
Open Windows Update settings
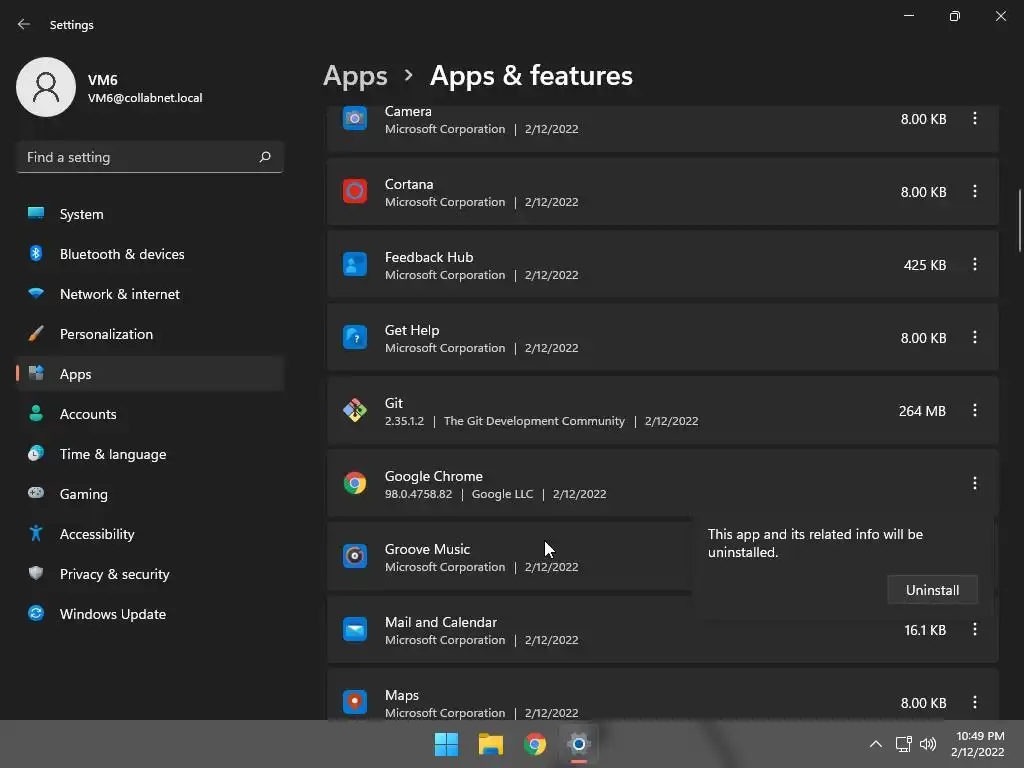(x=150, y=614)
